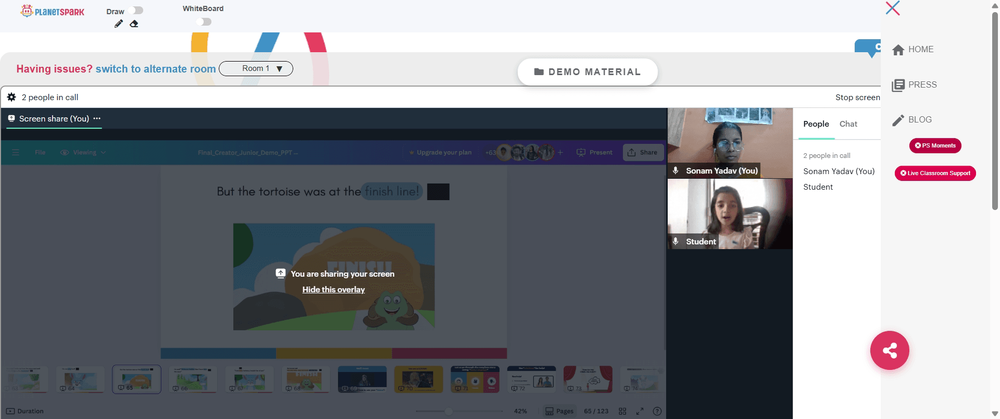This screenshot has height=419, width=1000.
Task: Click the Hide this overlay link
Action: [x=334, y=290]
